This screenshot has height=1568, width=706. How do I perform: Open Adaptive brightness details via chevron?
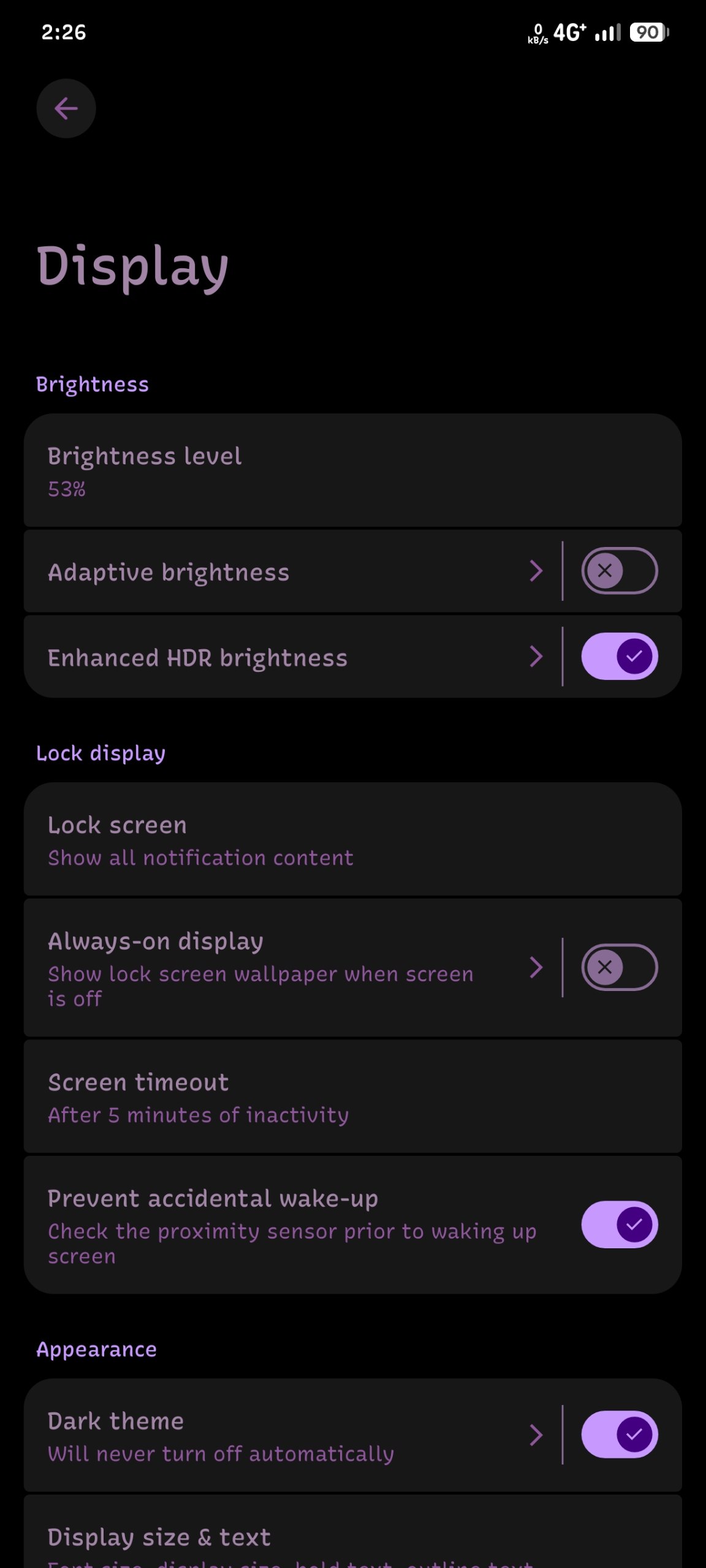[x=536, y=571]
